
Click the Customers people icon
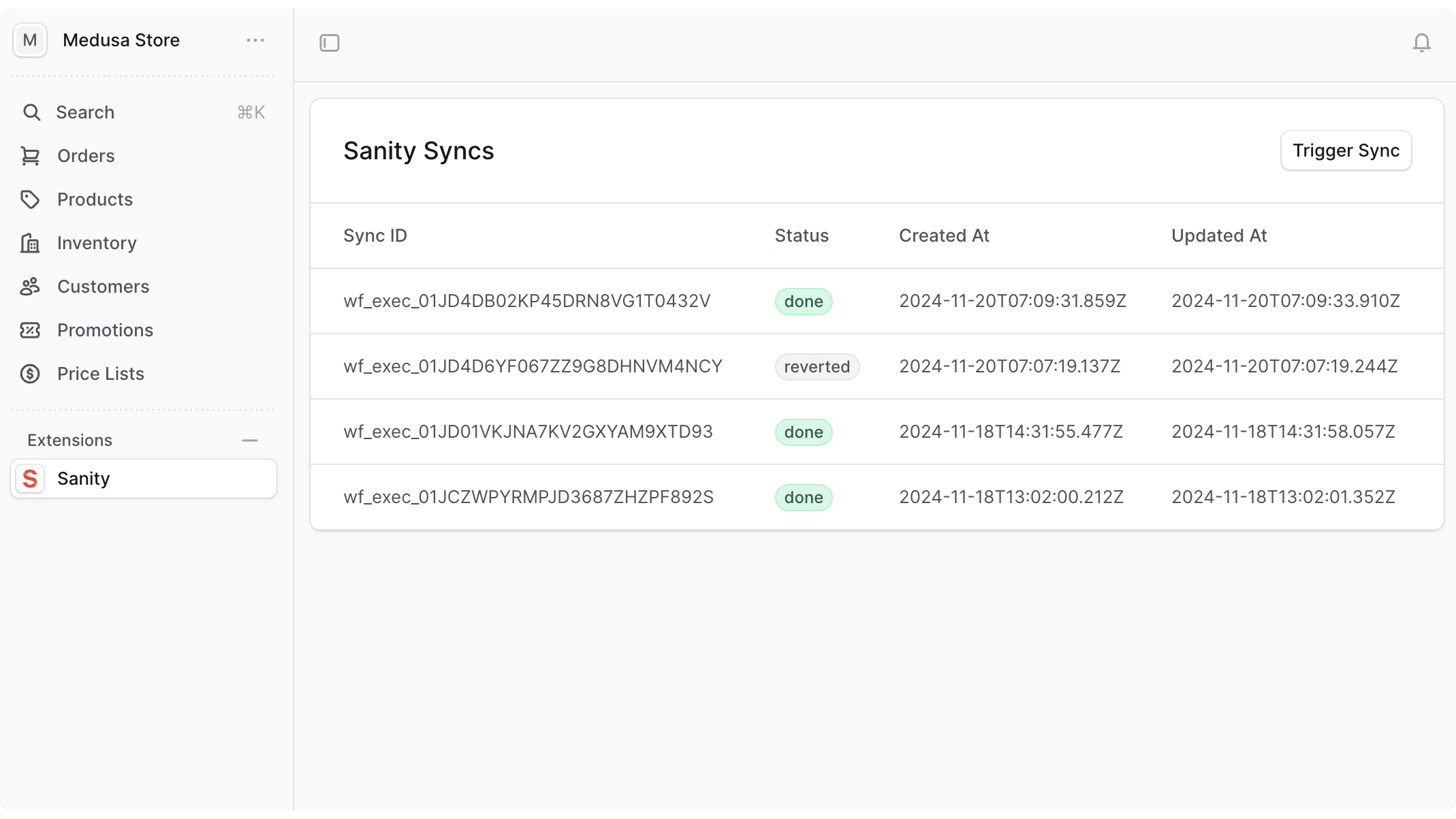(x=32, y=286)
